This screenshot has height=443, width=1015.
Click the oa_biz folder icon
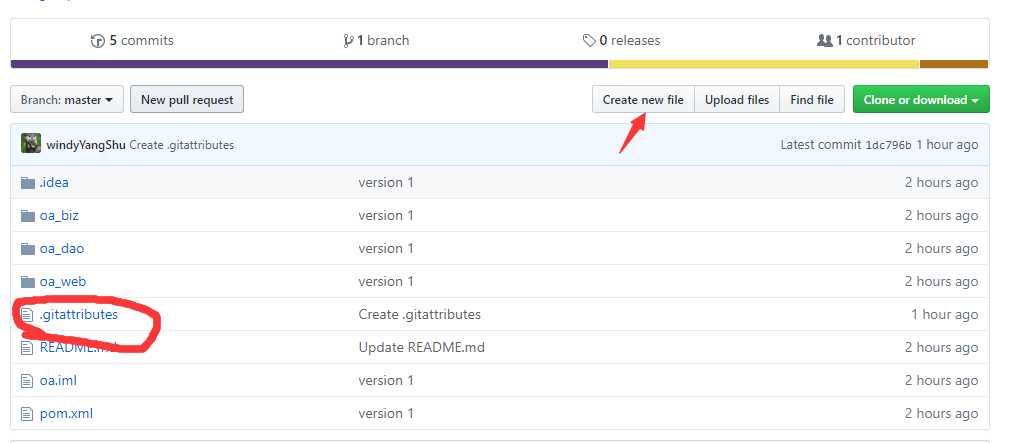[27, 216]
